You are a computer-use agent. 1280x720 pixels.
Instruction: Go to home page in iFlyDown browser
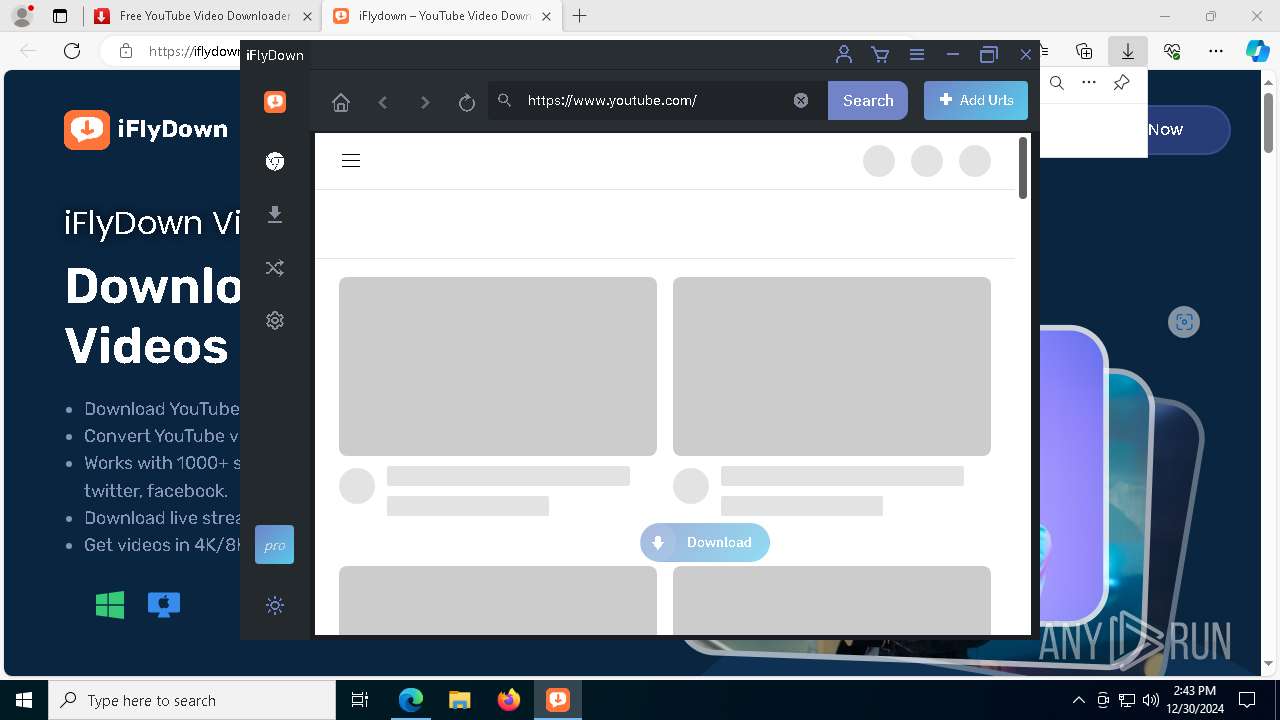coord(341,102)
